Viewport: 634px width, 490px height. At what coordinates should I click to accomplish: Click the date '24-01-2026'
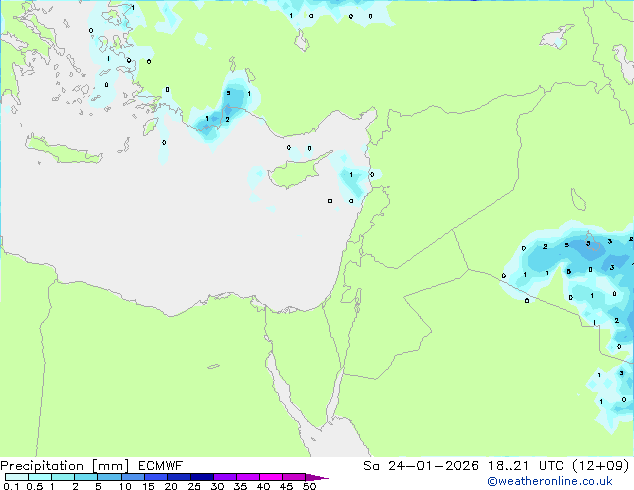click(x=433, y=466)
